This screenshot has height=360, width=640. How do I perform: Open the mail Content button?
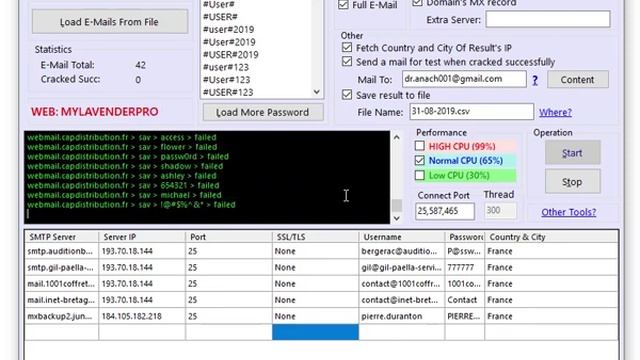(577, 80)
